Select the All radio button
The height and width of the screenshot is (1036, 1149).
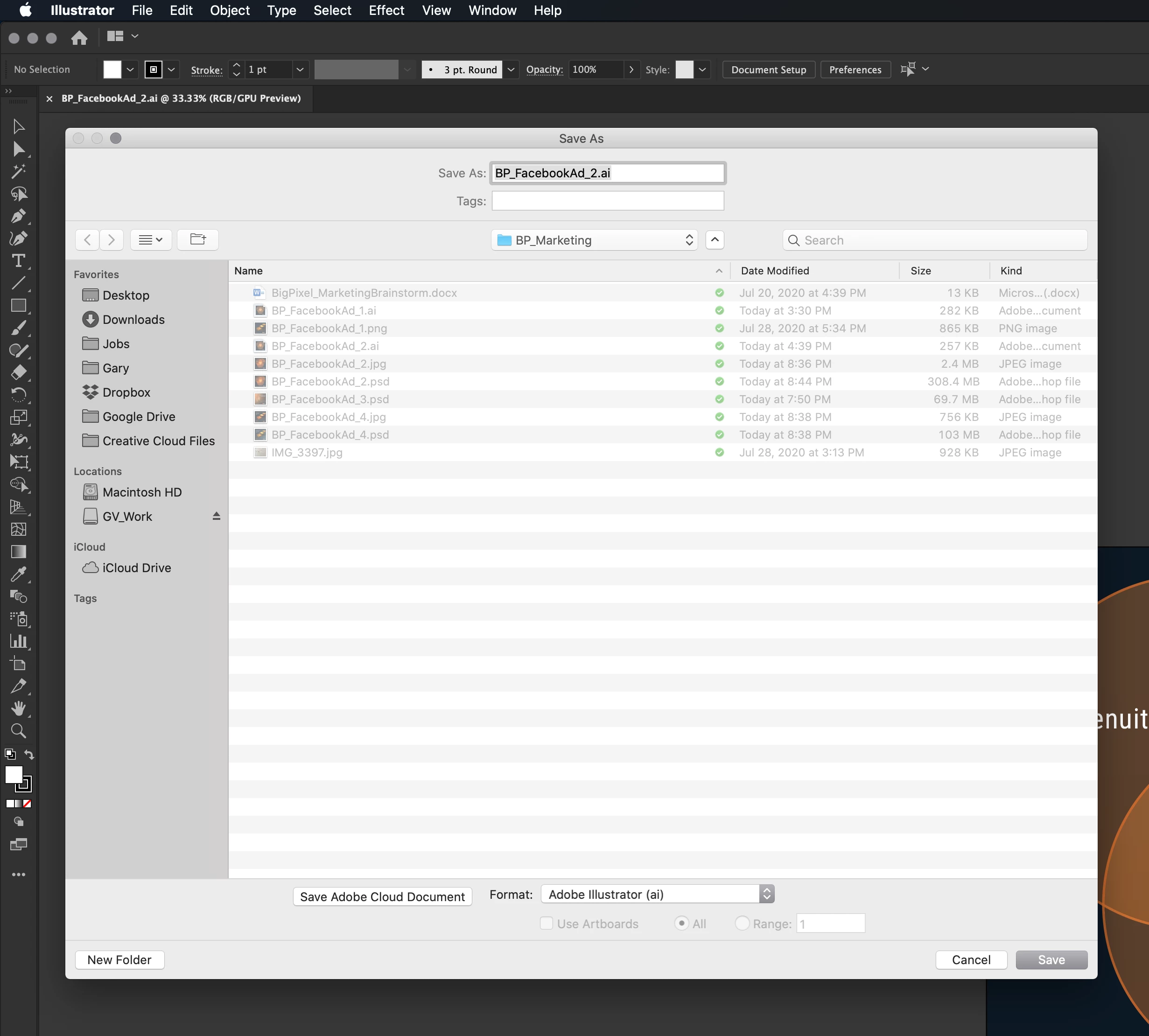[x=681, y=923]
